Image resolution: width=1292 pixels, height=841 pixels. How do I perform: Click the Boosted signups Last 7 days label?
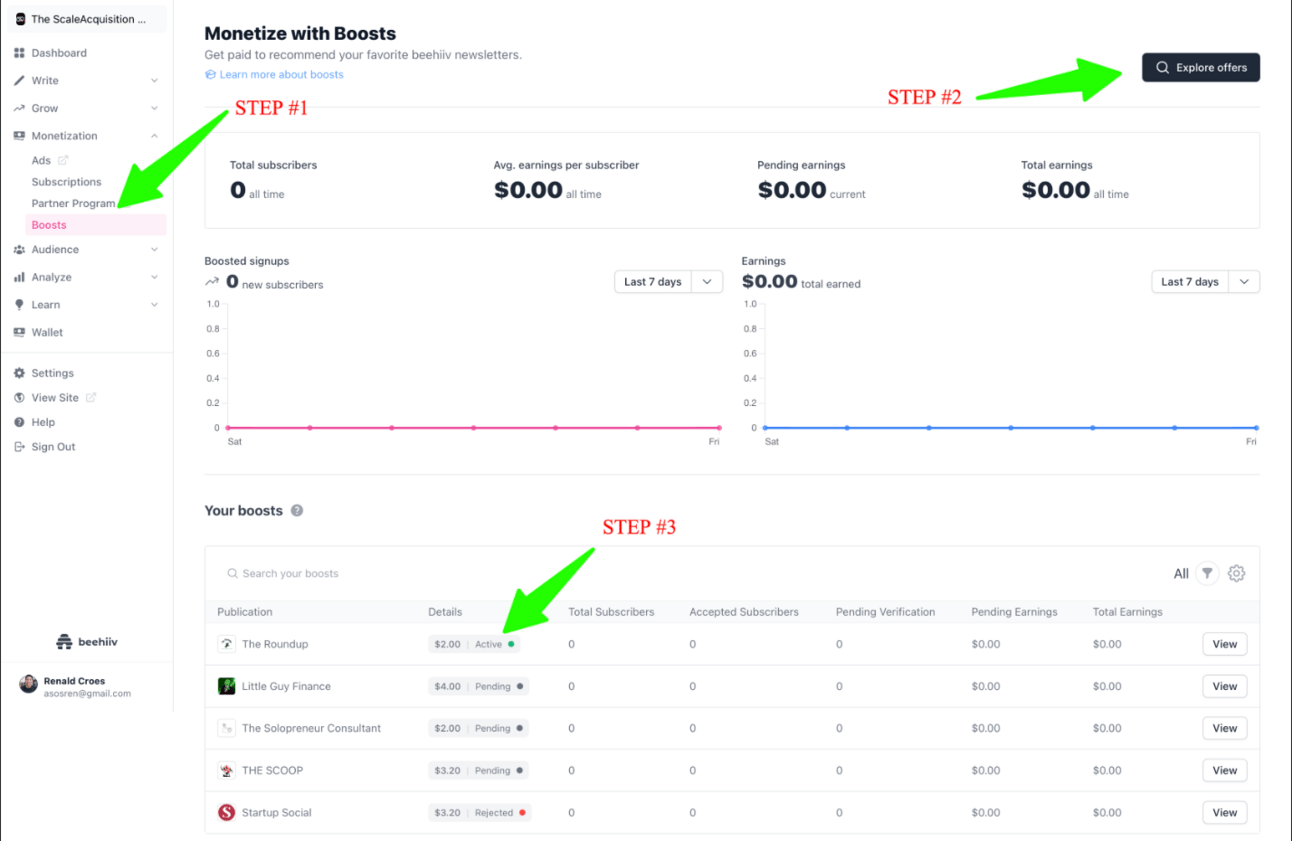pos(653,282)
